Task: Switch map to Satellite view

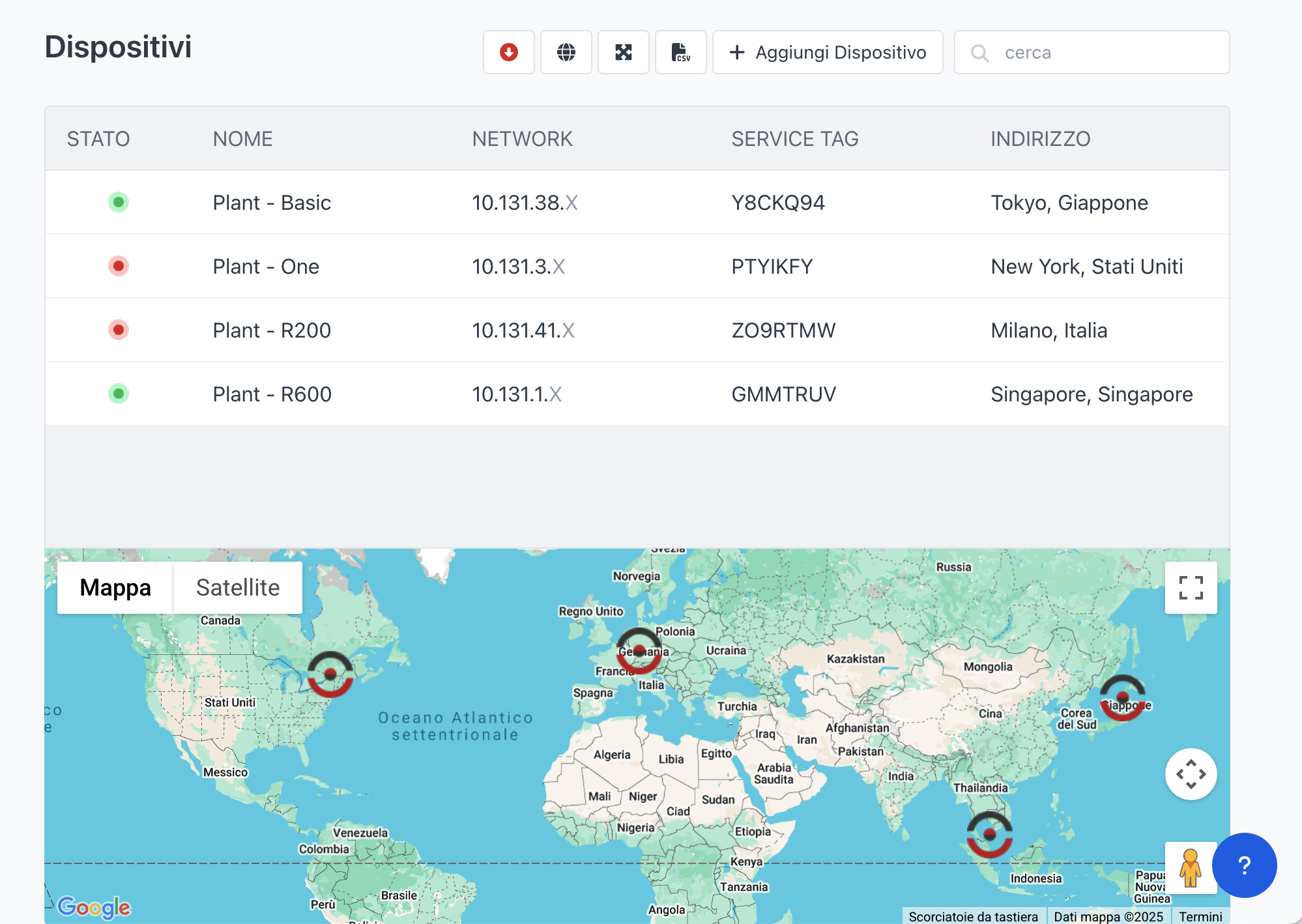Action: [238, 588]
